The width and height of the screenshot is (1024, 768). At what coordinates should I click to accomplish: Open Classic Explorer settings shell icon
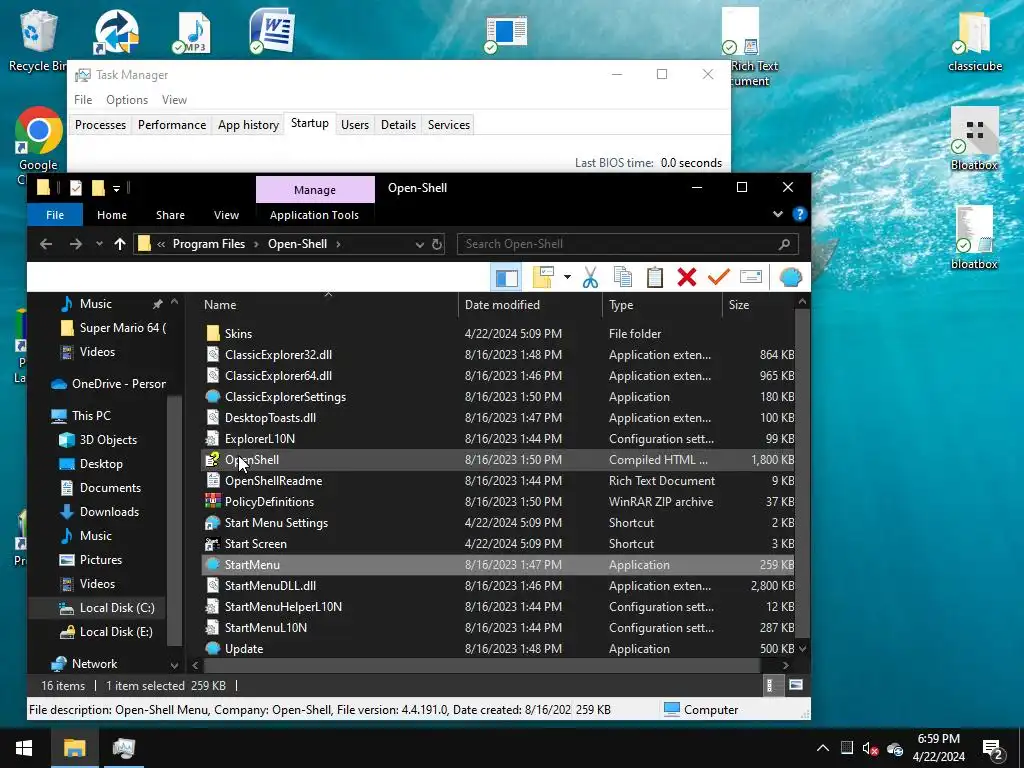(791, 278)
